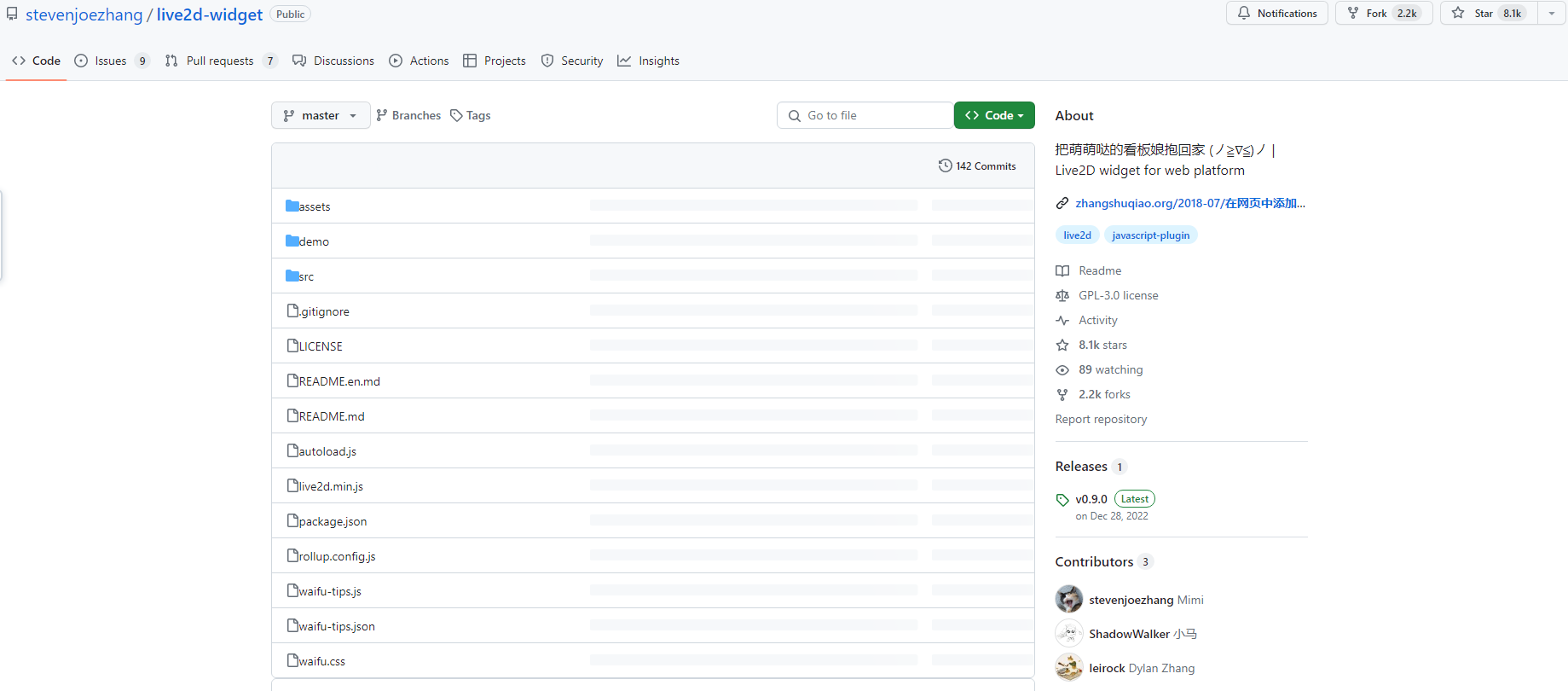Click the repository icon beside stevenjoezhang
Image resolution: width=1568 pixels, height=691 pixels.
[x=12, y=15]
